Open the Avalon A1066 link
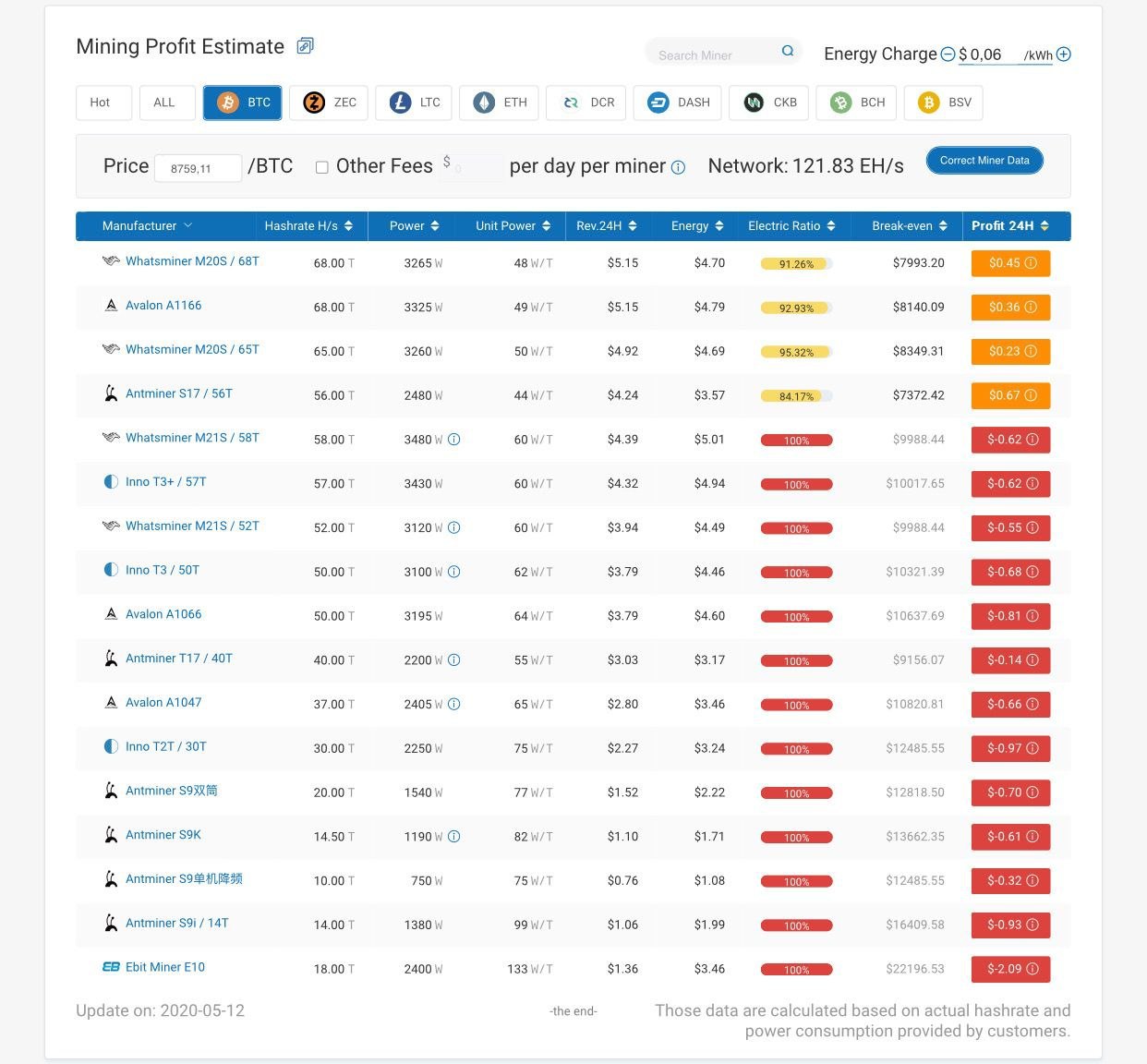Viewport: 1147px width, 1064px height. (x=163, y=614)
